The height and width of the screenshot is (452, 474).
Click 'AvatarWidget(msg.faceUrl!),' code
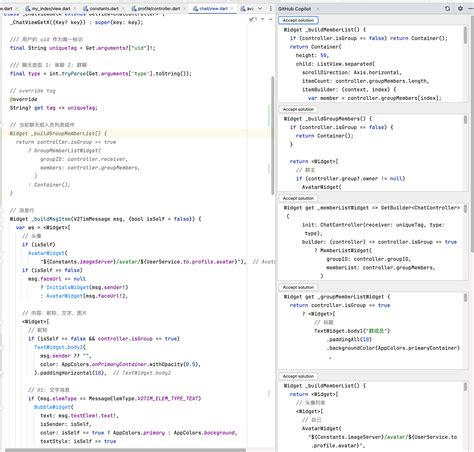(87, 296)
